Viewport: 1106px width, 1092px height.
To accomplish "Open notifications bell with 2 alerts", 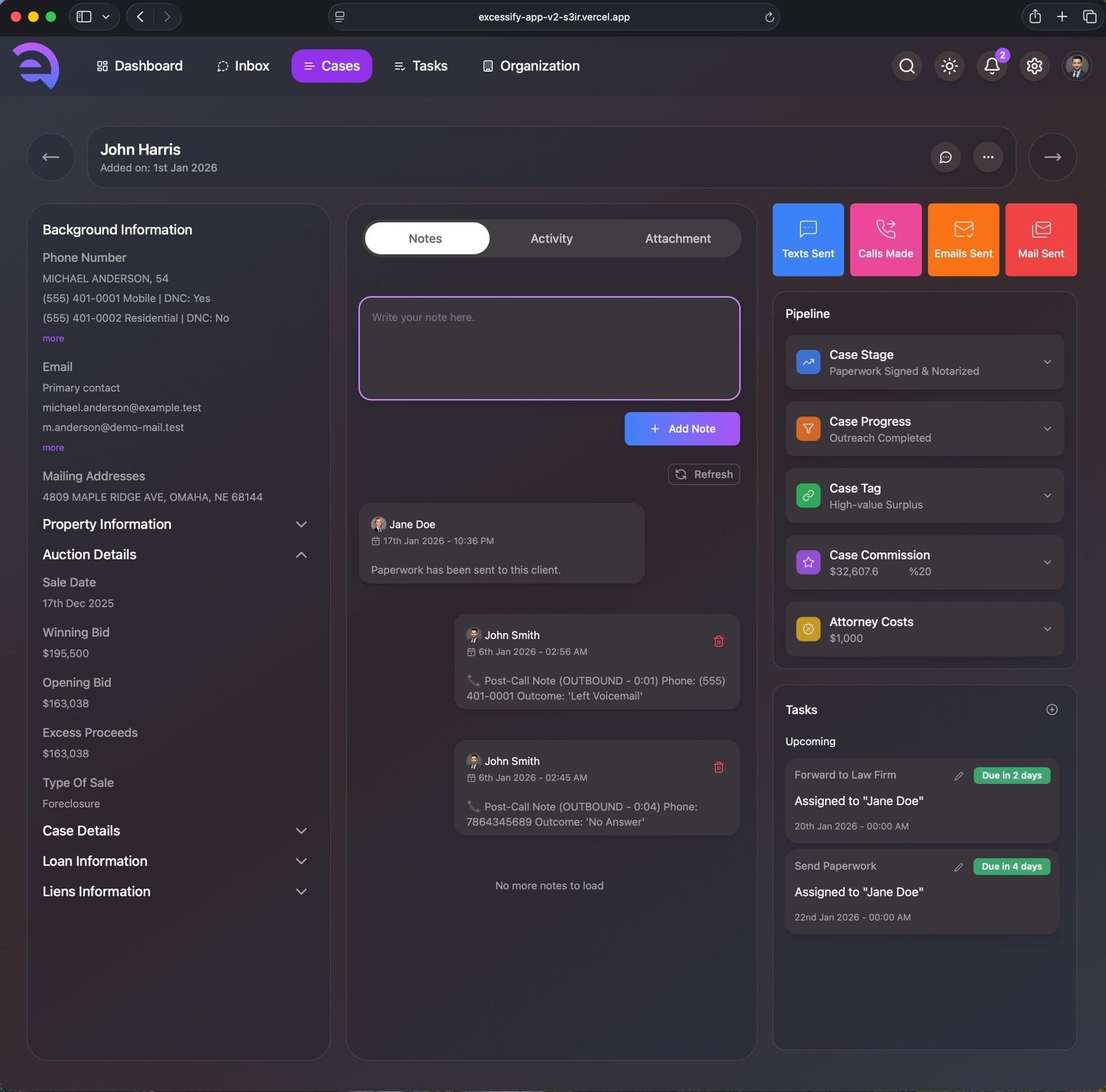I will pos(991,66).
